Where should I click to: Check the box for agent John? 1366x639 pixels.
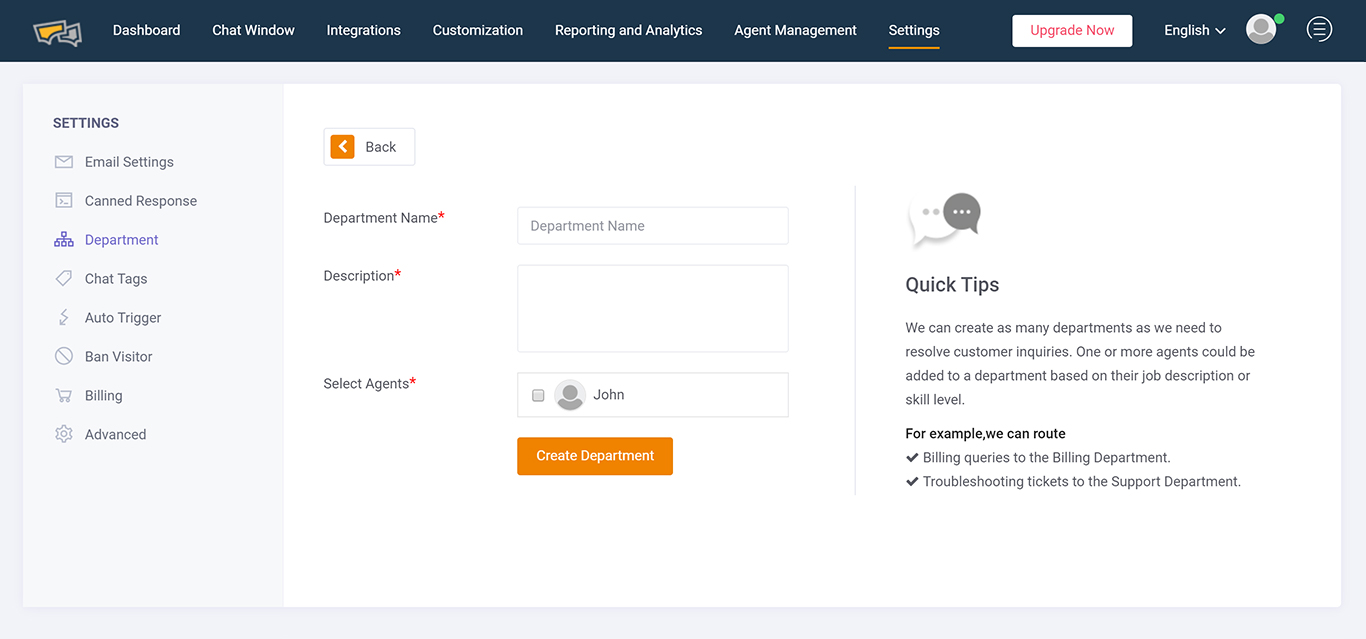coord(538,395)
